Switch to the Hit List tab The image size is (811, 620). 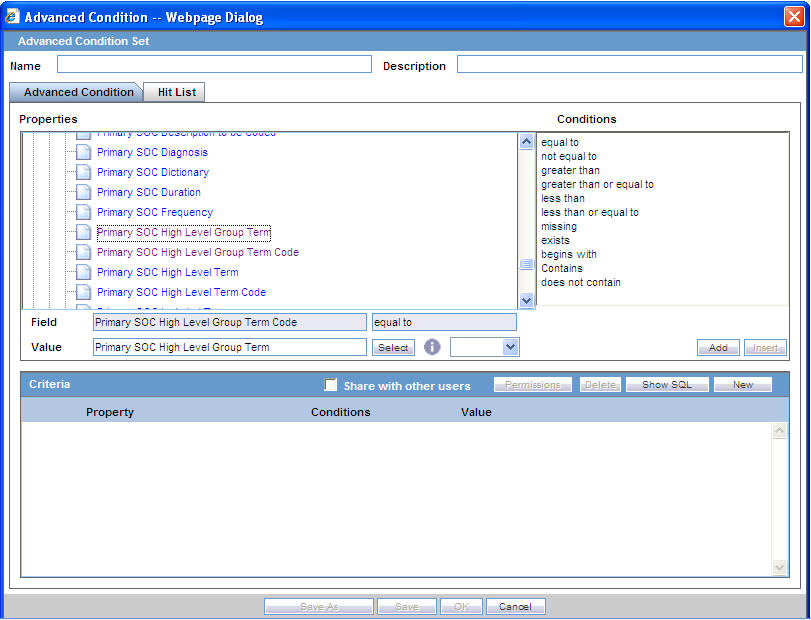click(x=173, y=91)
